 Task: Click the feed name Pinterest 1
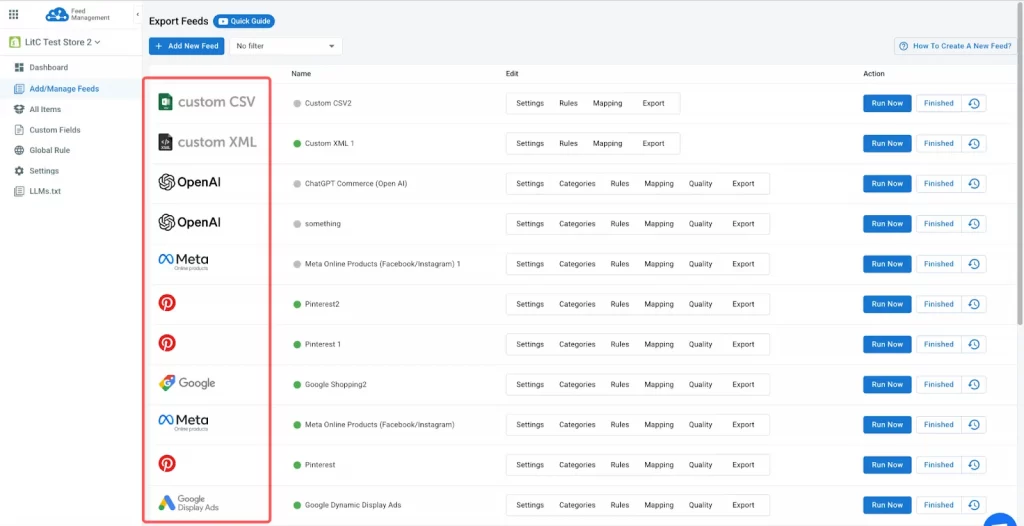pyautogui.click(x=323, y=344)
